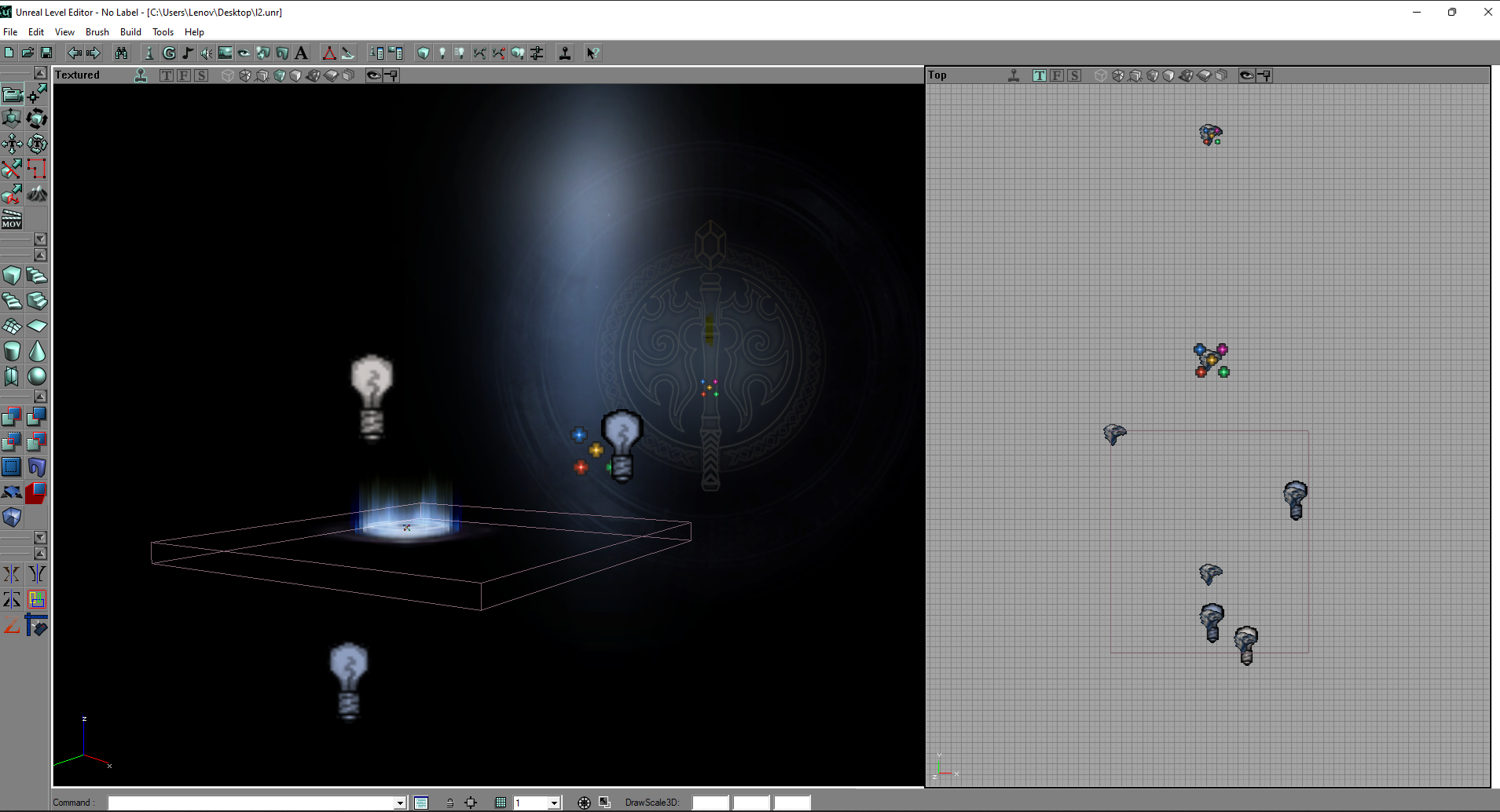Click the context help arrow-question icon
This screenshot has height=812, width=1500.
pos(593,53)
